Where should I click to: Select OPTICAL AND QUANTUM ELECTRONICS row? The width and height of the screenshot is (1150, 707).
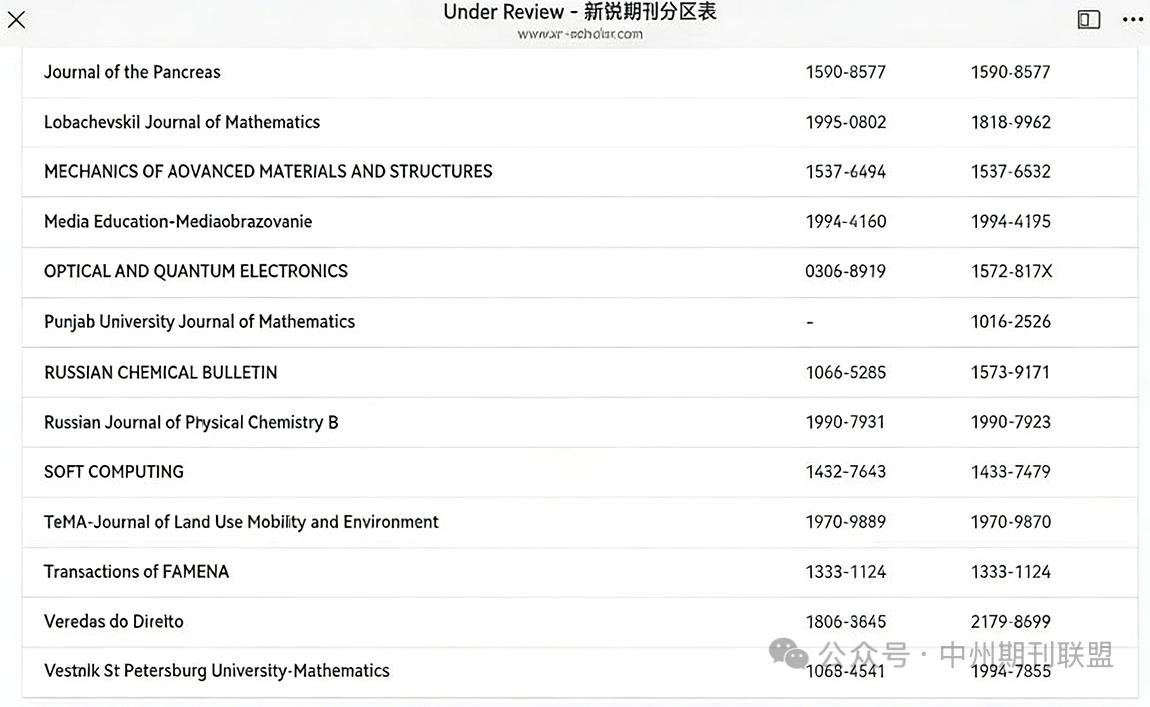pyautogui.click(x=195, y=271)
